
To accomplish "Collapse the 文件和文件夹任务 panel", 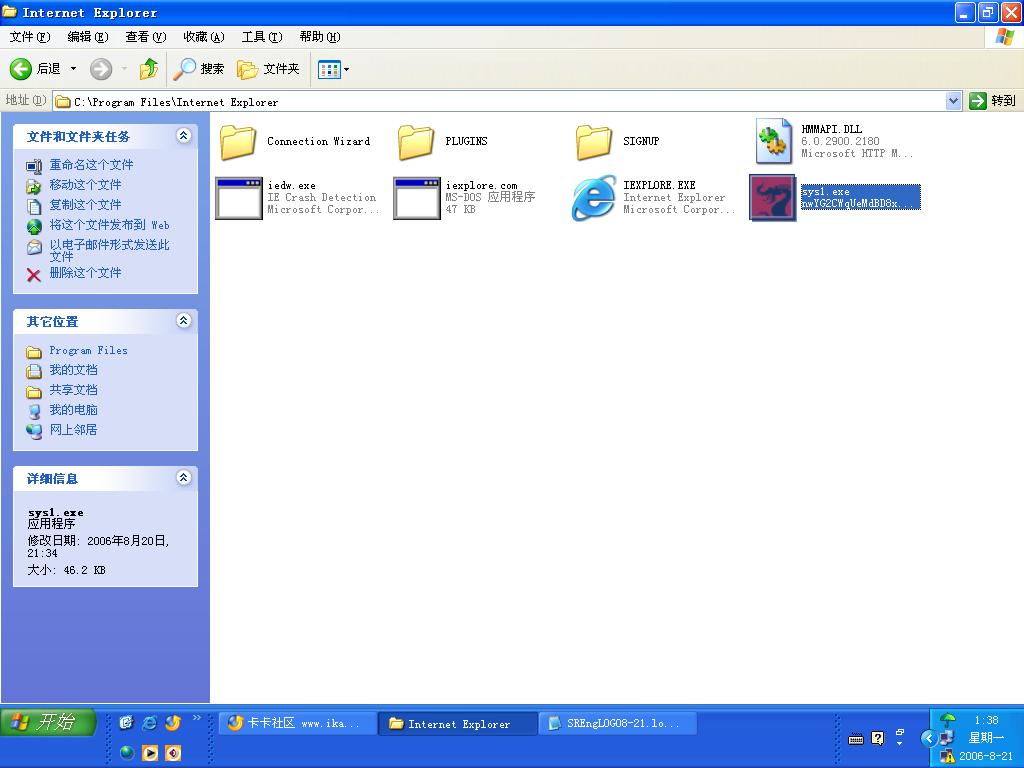I will point(184,136).
